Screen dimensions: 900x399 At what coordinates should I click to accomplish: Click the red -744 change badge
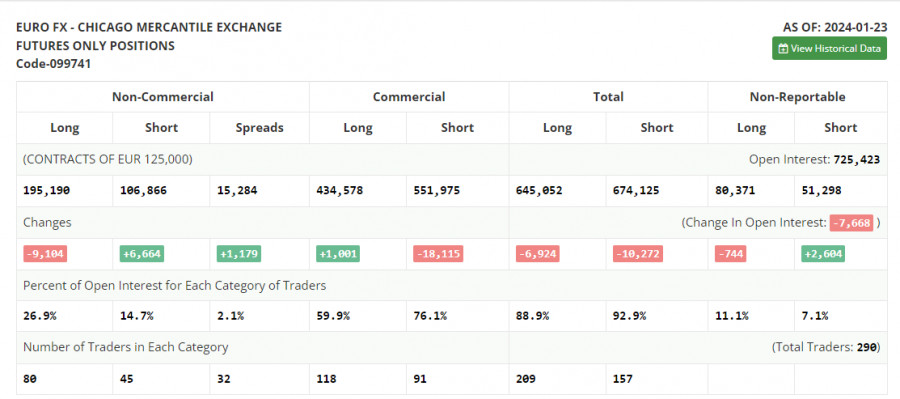click(730, 254)
